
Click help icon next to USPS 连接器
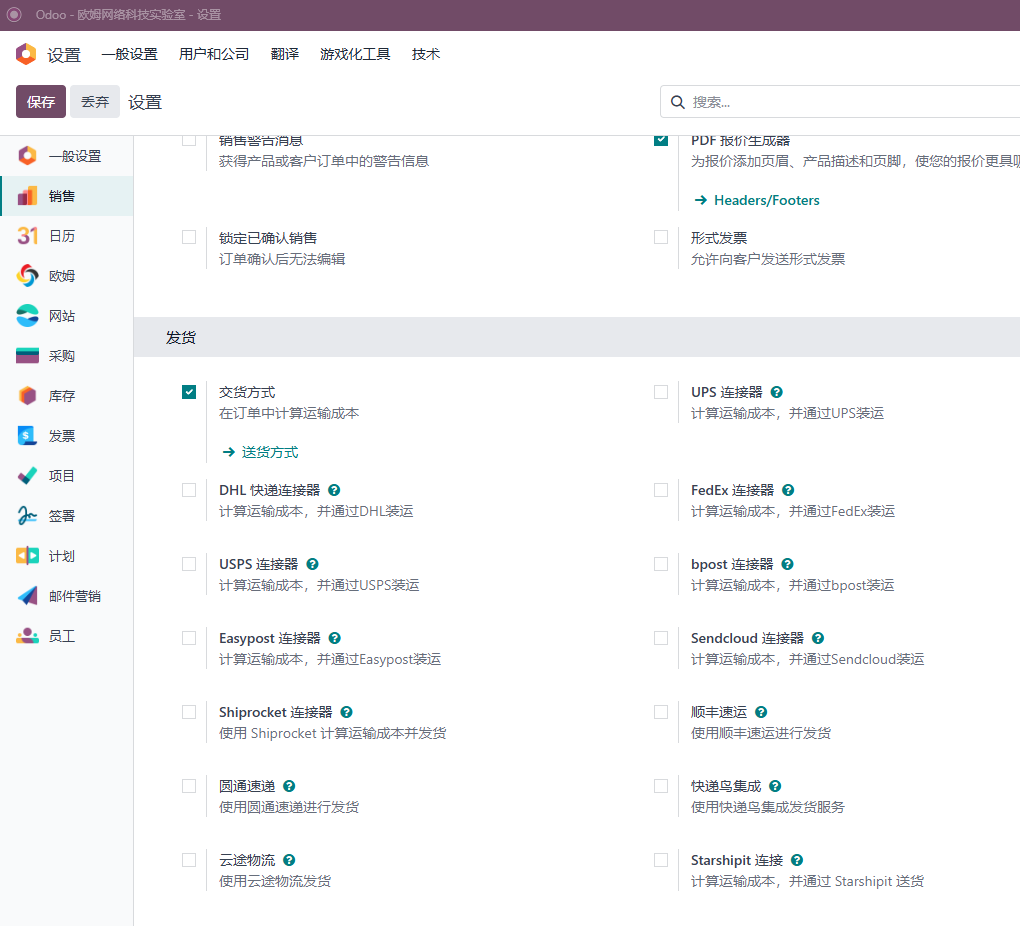coord(312,564)
